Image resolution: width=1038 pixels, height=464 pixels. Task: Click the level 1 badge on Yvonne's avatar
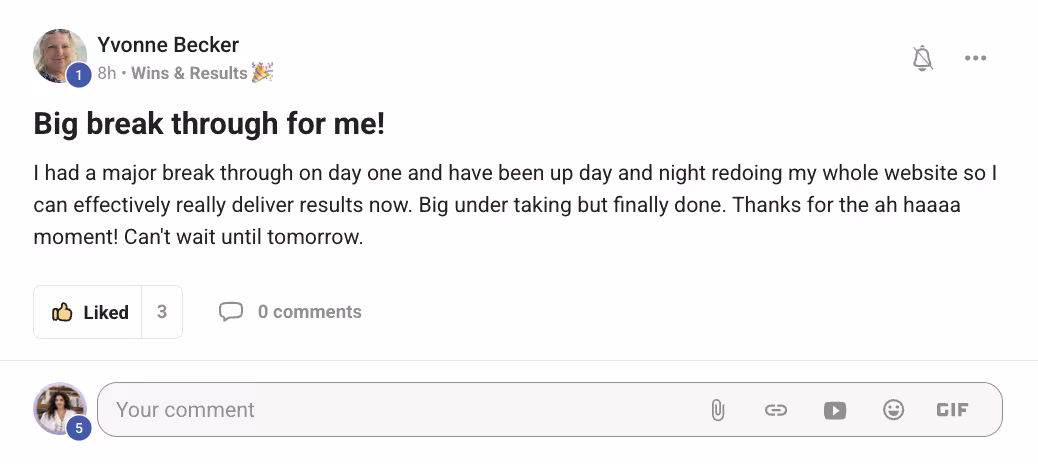tap(79, 74)
